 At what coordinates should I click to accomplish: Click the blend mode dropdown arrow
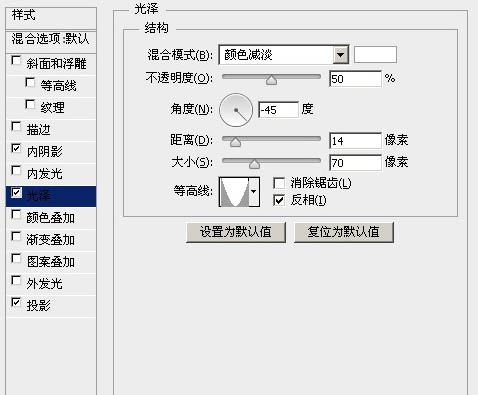click(x=340, y=55)
